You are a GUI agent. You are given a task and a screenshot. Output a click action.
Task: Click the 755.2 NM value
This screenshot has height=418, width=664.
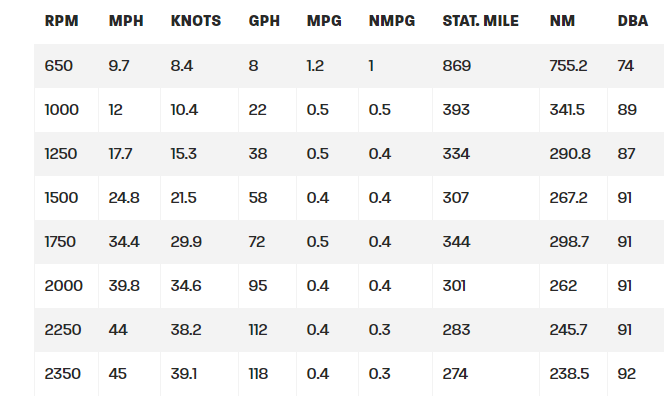[x=570, y=66]
